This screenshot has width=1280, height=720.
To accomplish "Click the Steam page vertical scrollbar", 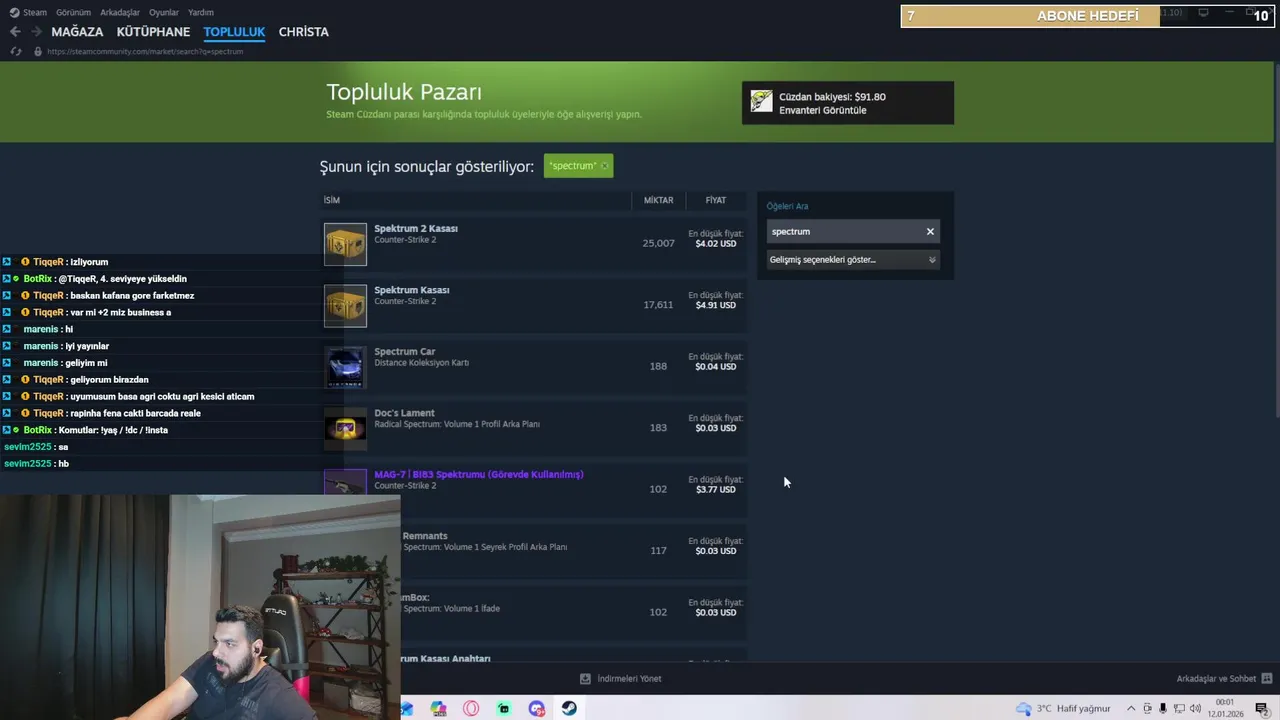I will (1275, 240).
